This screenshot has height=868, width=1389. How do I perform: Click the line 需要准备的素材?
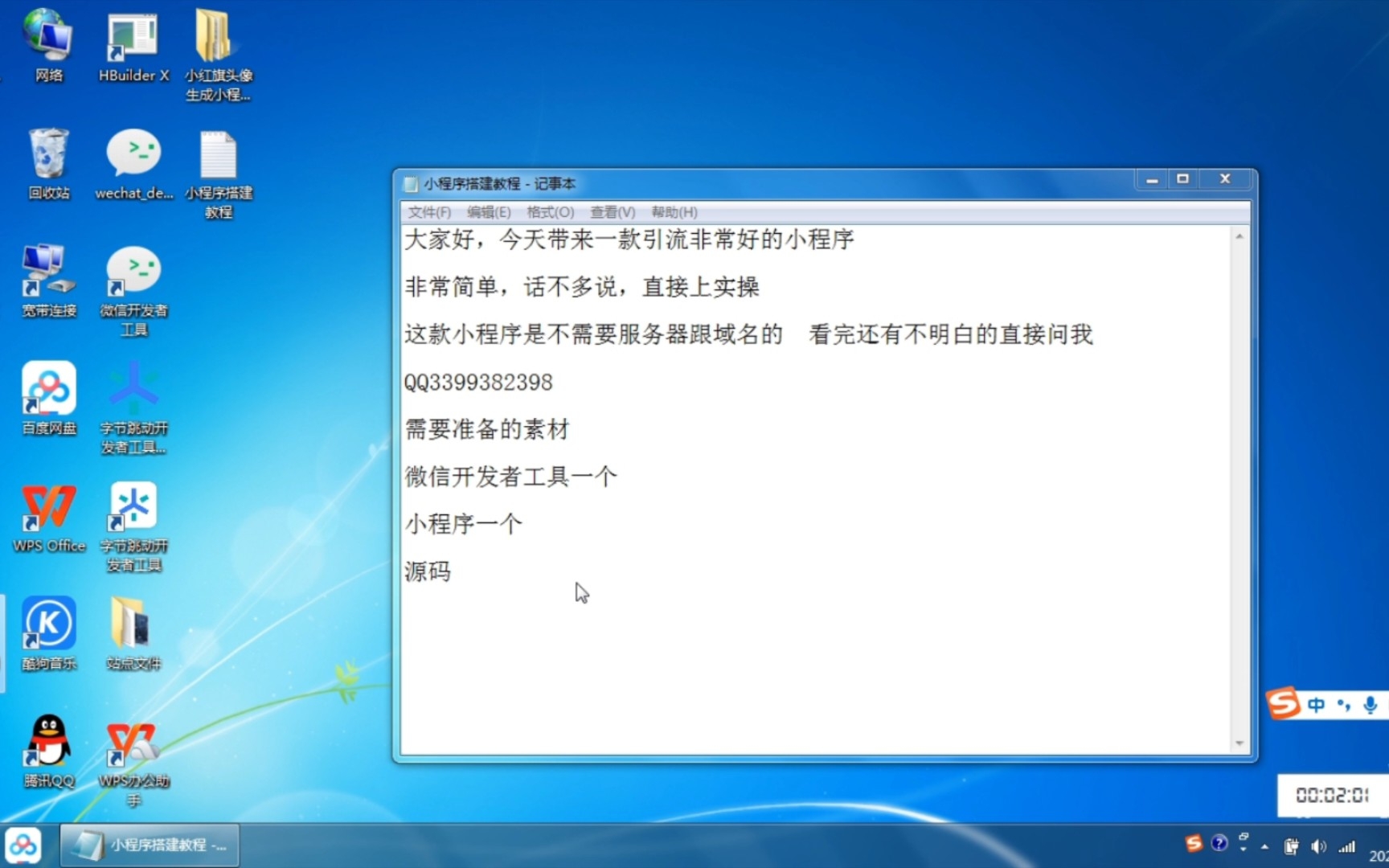coord(487,429)
